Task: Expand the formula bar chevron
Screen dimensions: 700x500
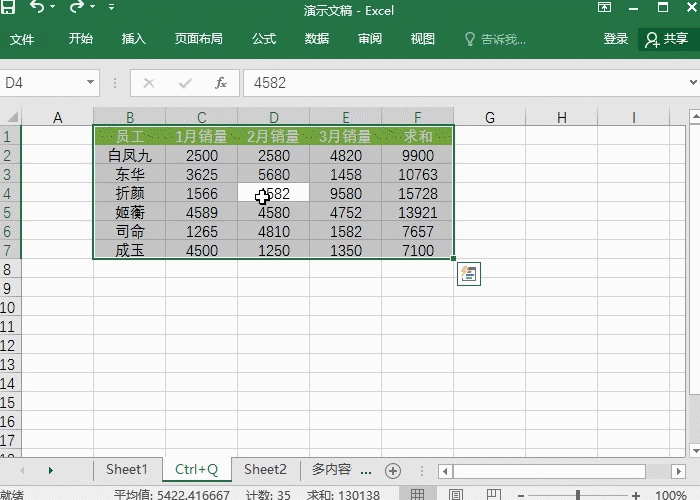Action: [693, 83]
